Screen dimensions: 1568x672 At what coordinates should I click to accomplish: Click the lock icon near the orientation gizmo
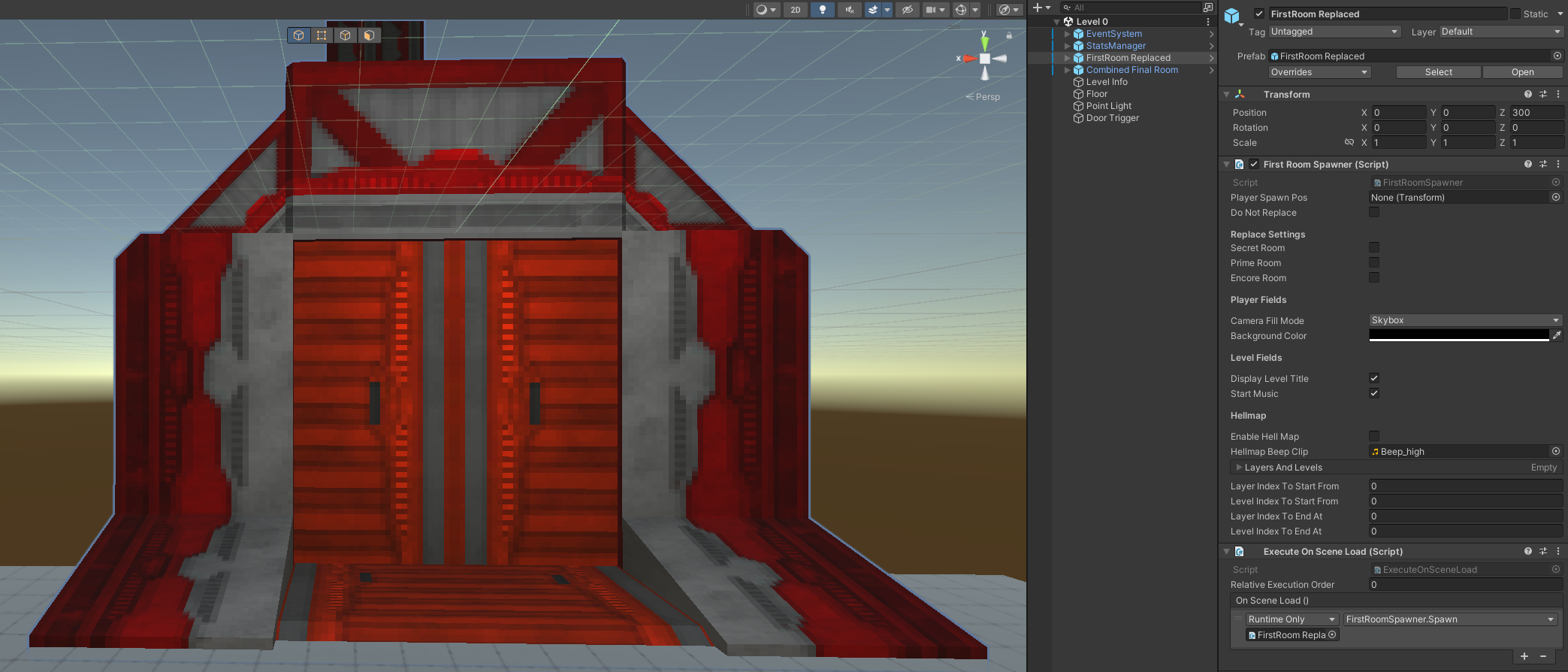(1009, 35)
